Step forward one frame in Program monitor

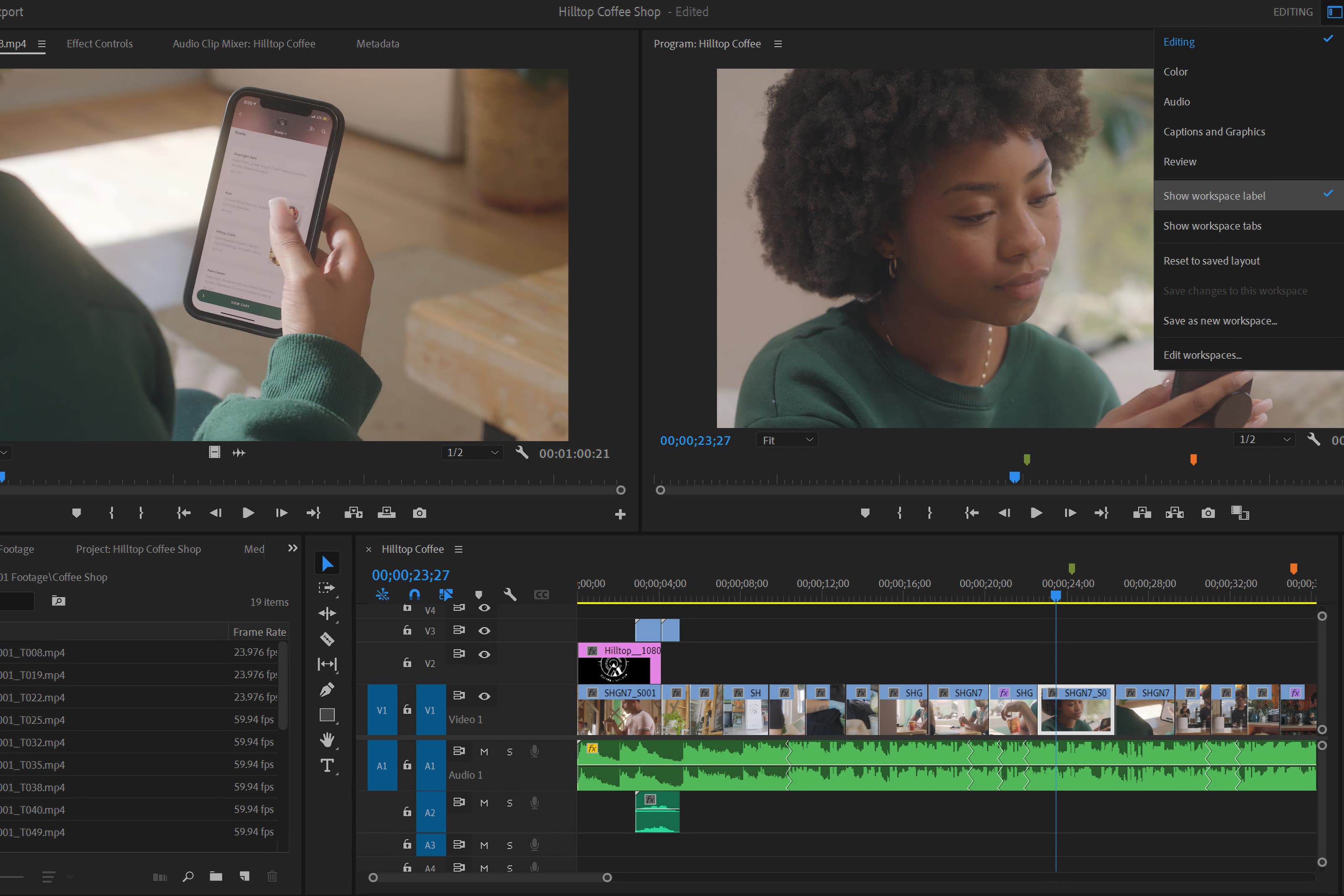pyautogui.click(x=1070, y=513)
